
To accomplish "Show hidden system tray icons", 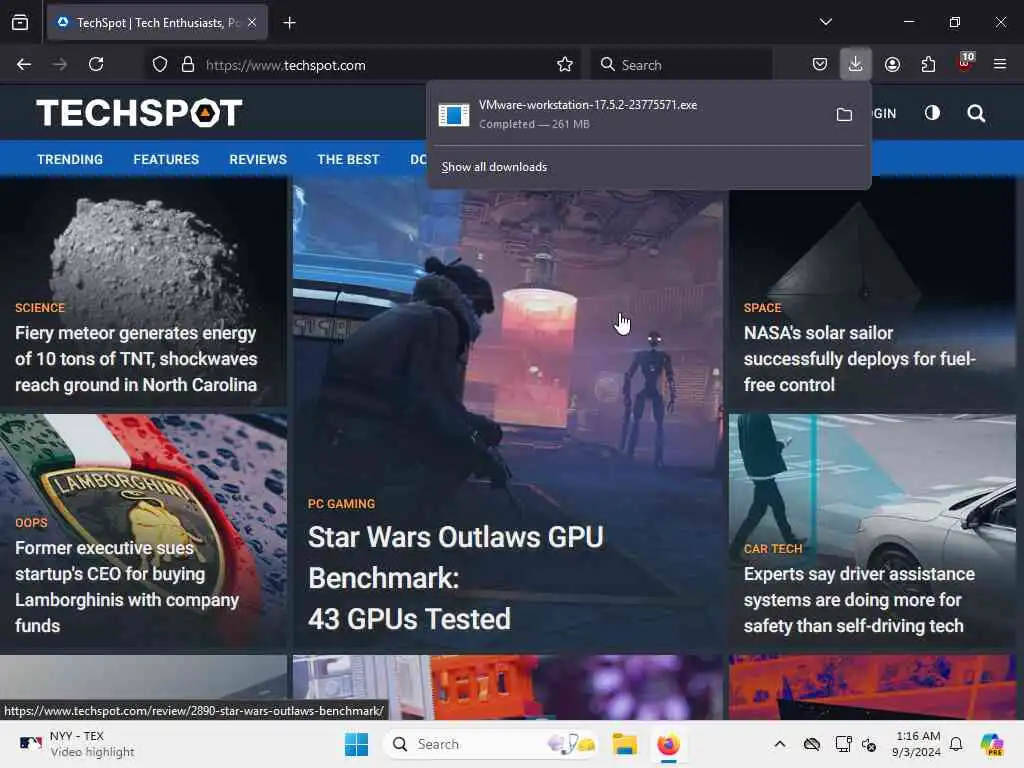I will pyautogui.click(x=780, y=744).
